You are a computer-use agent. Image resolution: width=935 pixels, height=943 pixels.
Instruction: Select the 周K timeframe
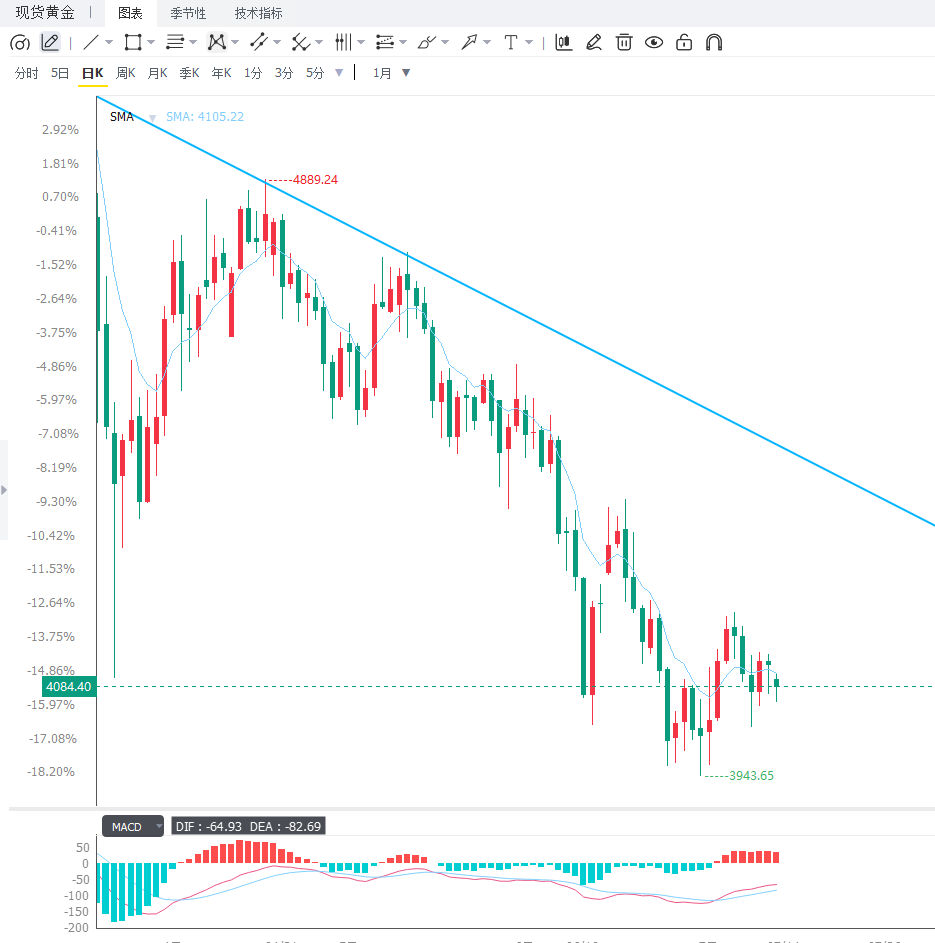tap(126, 73)
